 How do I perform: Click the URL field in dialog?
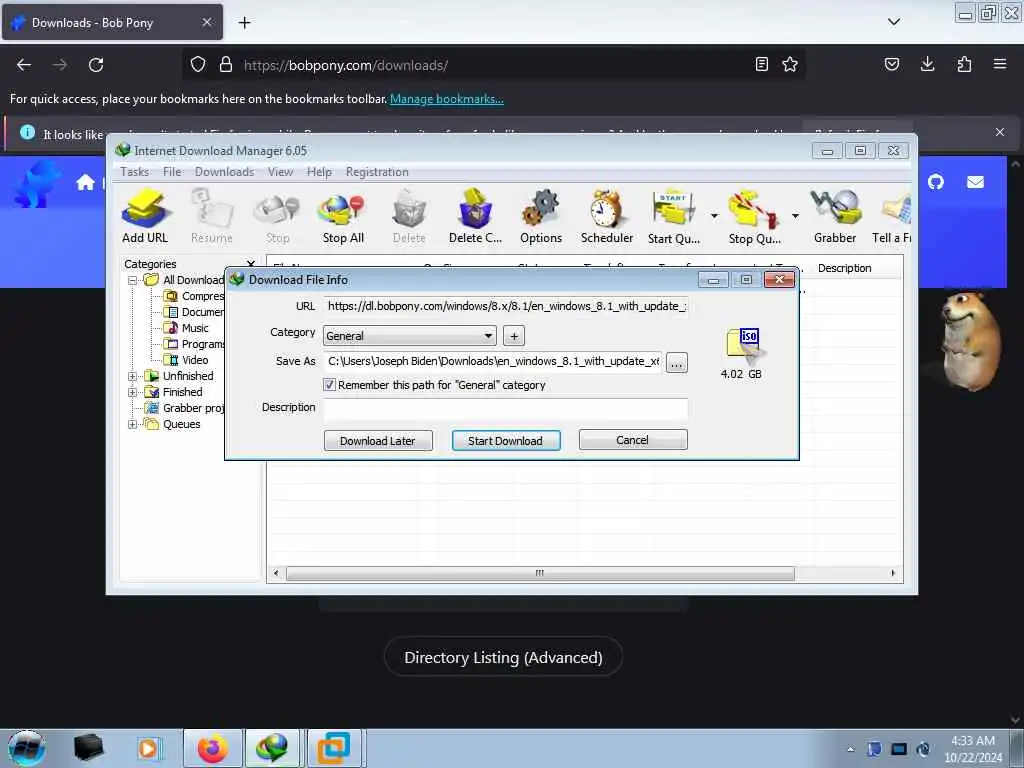point(505,306)
